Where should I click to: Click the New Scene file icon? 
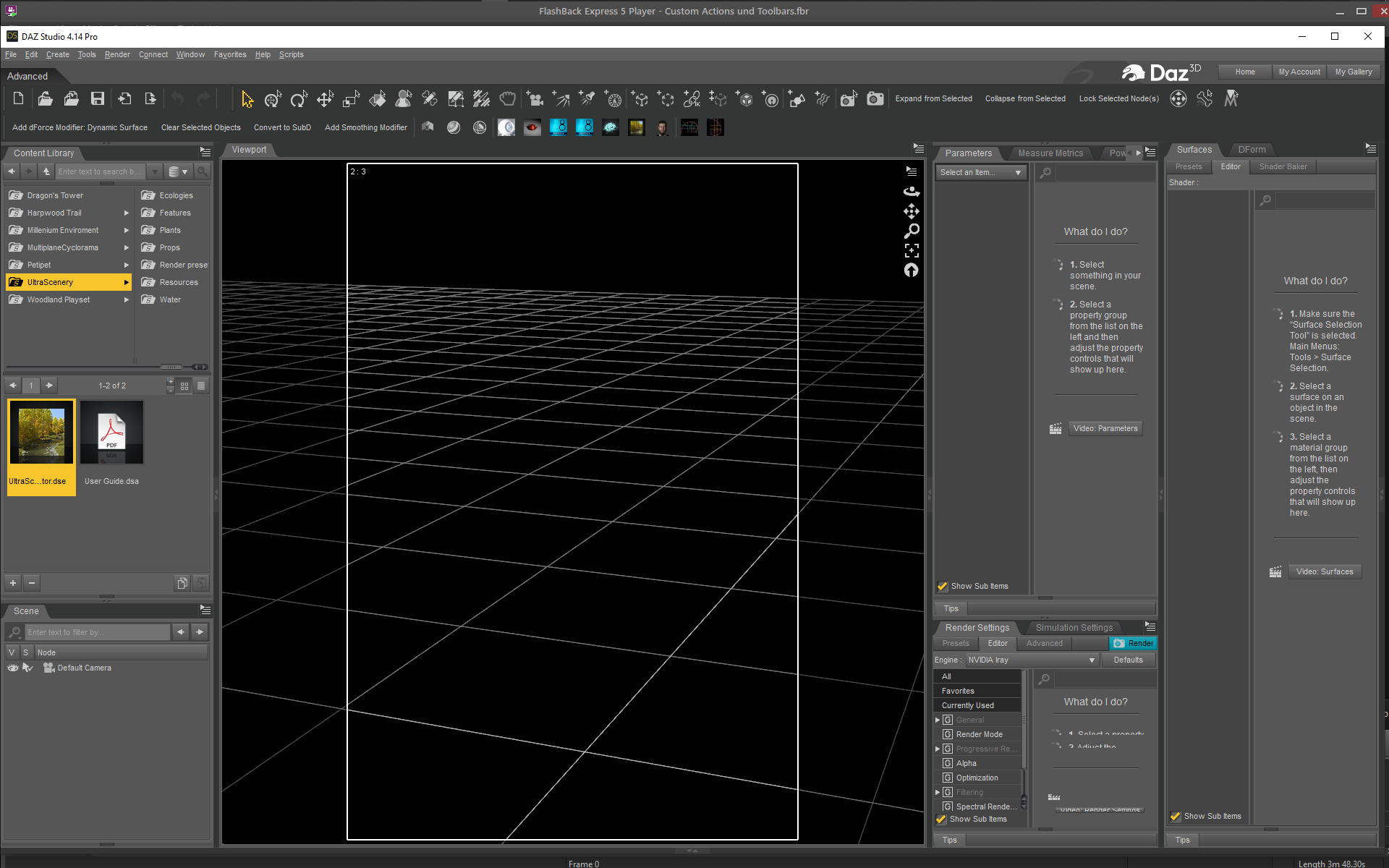[x=19, y=99]
